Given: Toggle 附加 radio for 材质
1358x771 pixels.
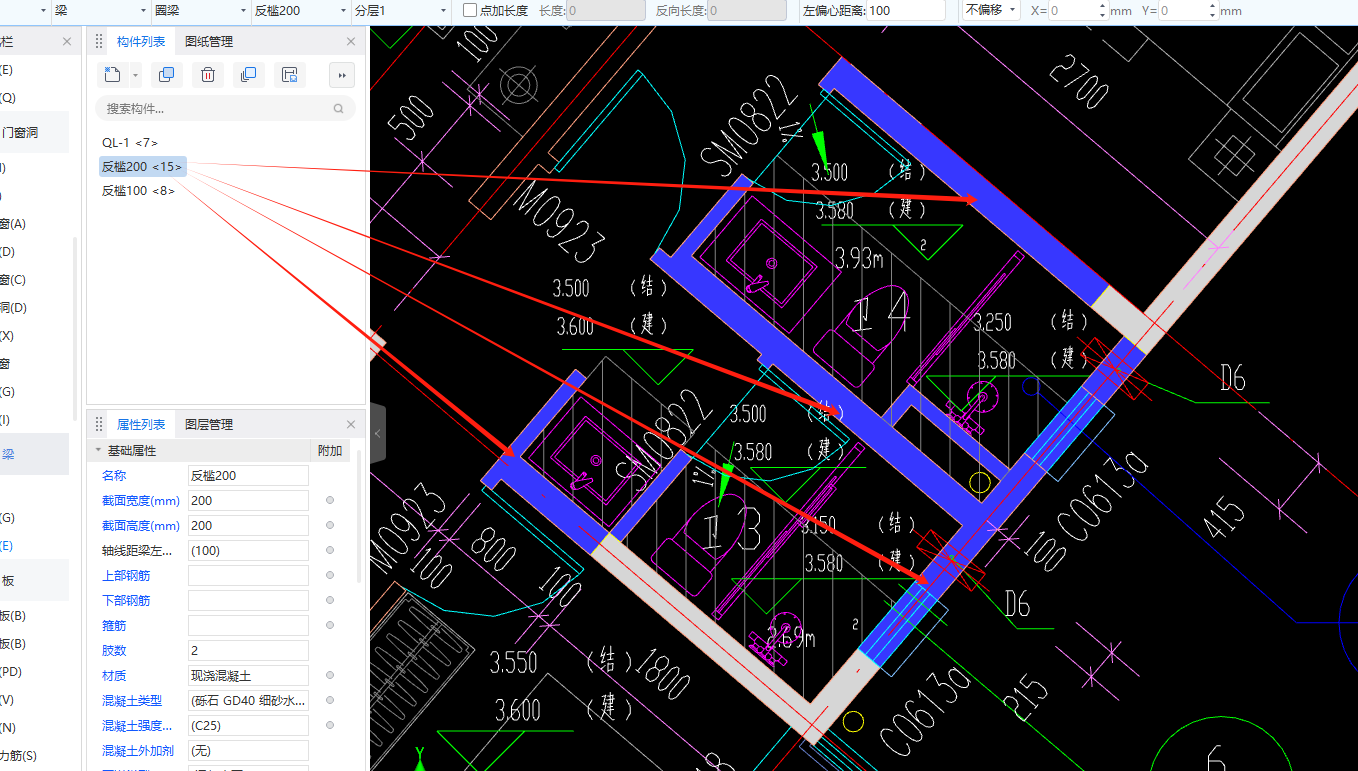Looking at the screenshot, I should tap(330, 675).
